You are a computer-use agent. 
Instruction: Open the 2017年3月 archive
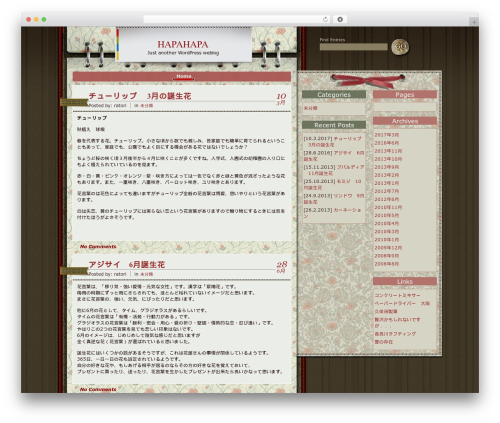coord(387,135)
